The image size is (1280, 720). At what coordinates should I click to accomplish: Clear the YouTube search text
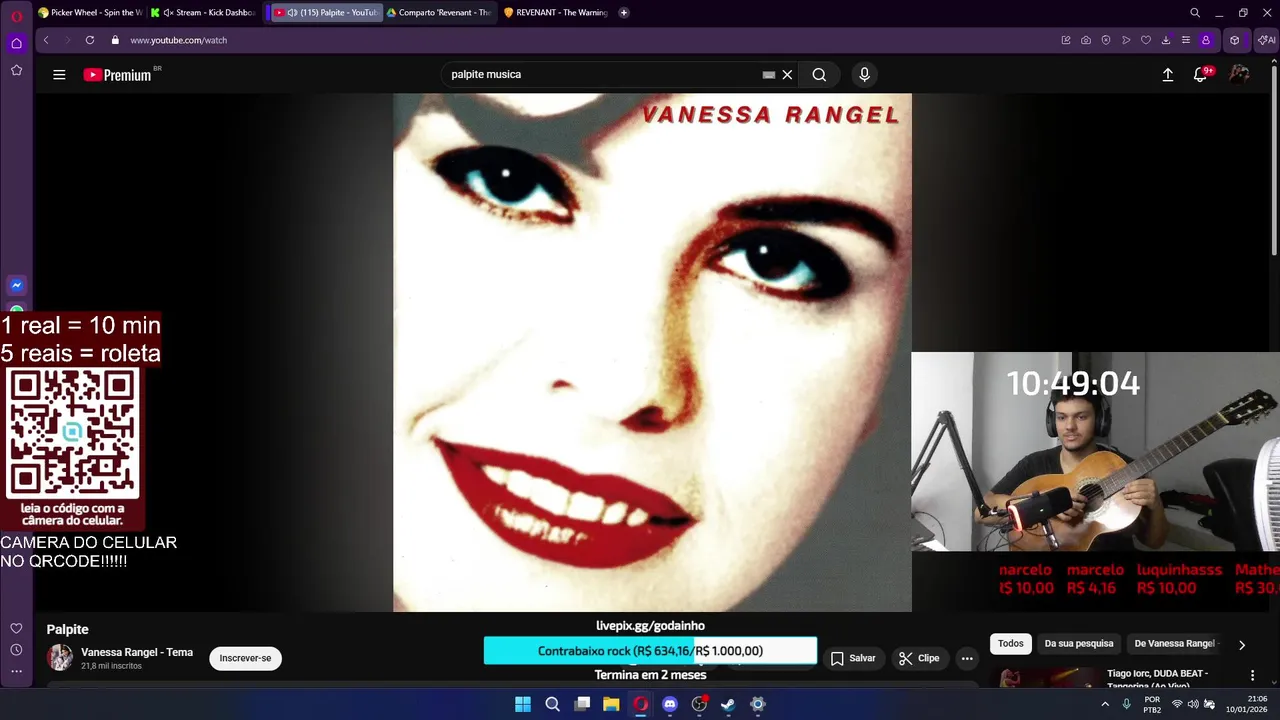click(x=787, y=75)
